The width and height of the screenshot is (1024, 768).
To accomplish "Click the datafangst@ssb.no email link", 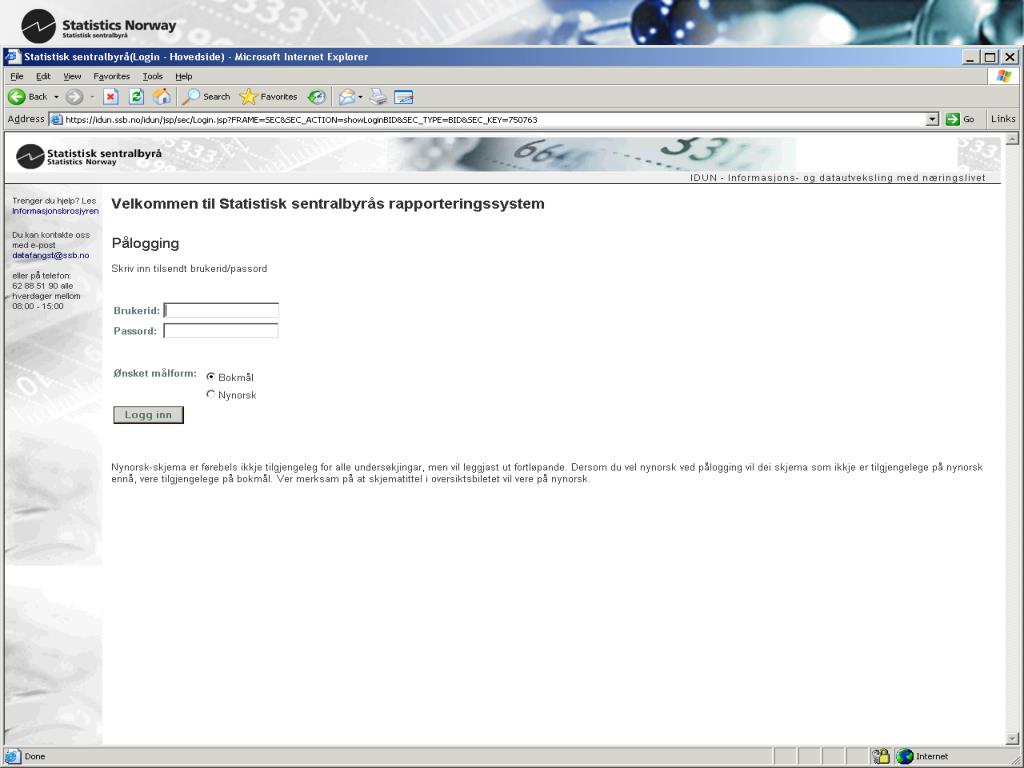I will click(x=51, y=255).
